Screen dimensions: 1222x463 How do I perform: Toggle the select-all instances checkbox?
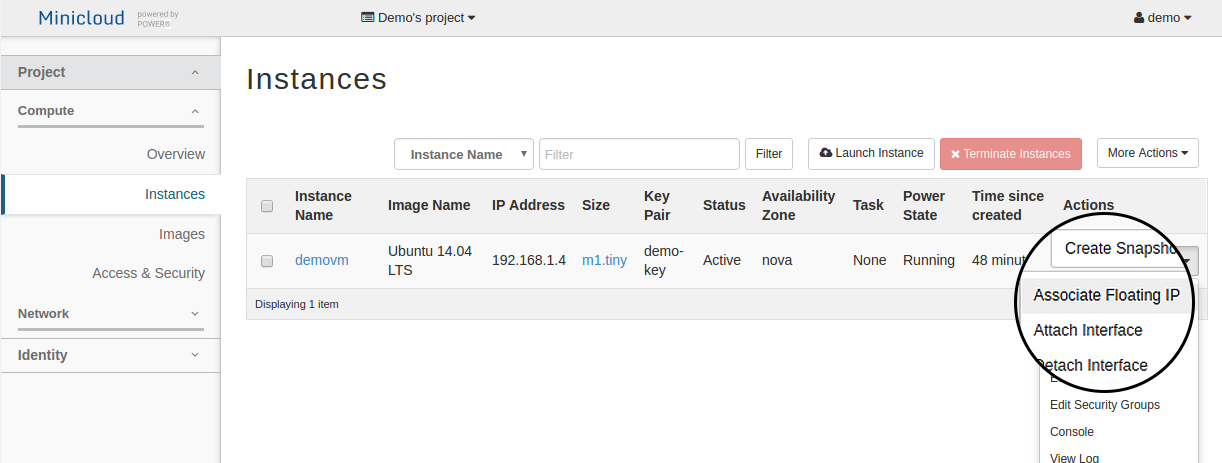coord(267,206)
